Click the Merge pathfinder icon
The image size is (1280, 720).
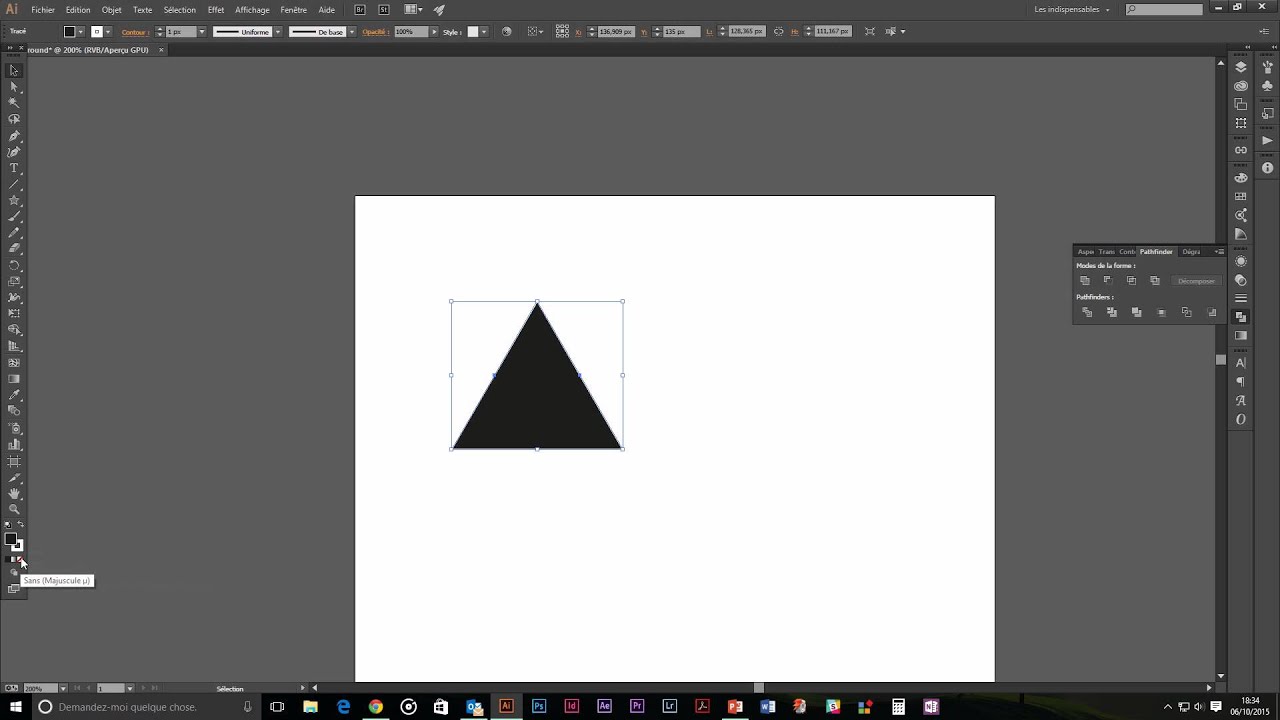point(1137,313)
